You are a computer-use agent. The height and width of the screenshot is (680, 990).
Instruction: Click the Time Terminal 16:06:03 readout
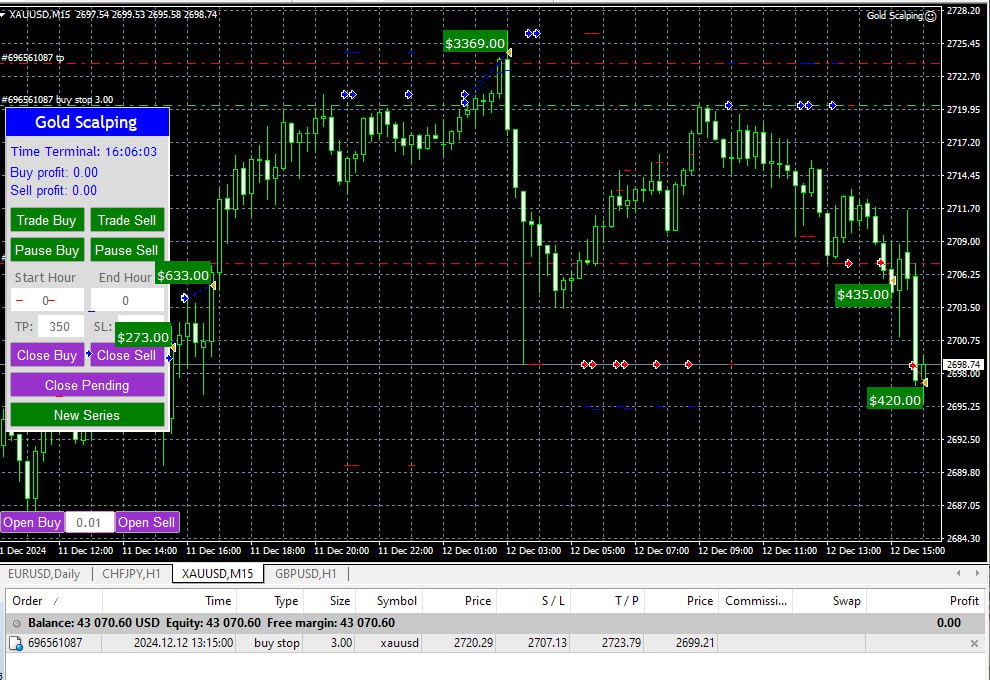[84, 152]
